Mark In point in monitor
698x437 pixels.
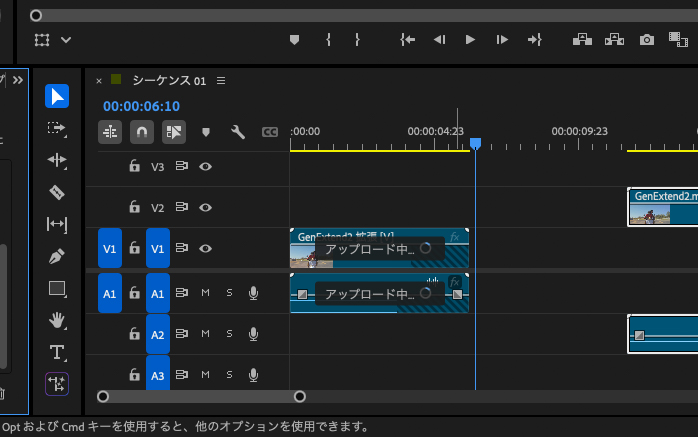(329, 40)
